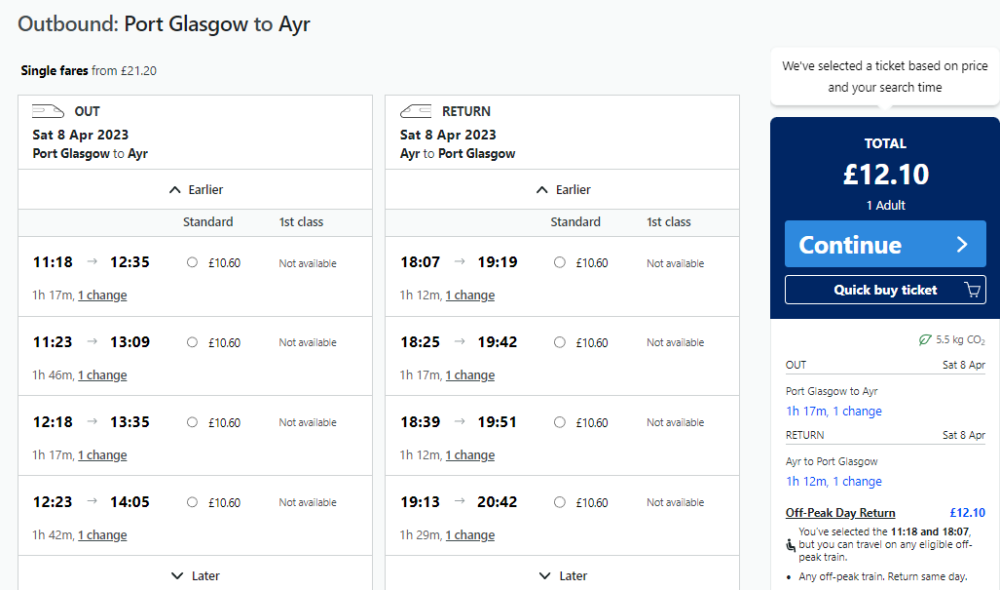Screen dimensions: 1000x590
Task: Expand Later trains for the return journey
Action: [x=563, y=575]
